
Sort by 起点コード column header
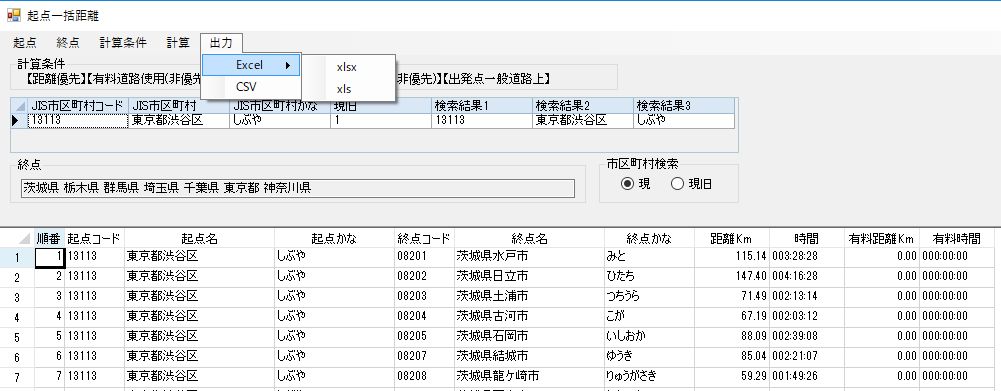[94, 239]
